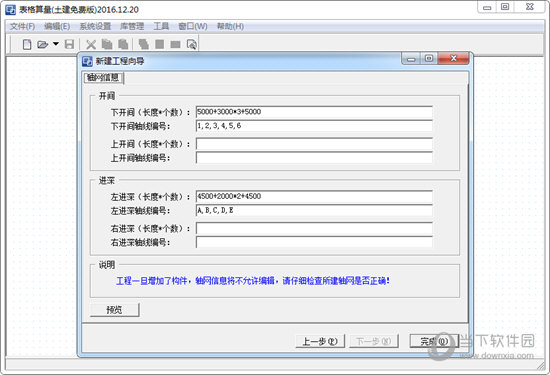Screen dimensions: 550x375
Task: Click the 右进深（长度*个数） empty field
Action: tap(314, 228)
